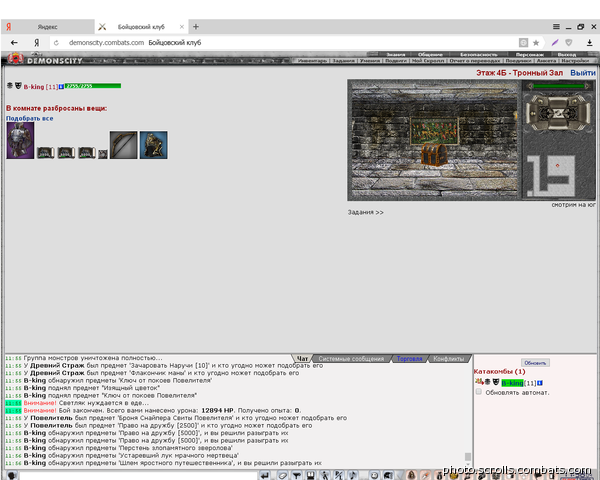Image resolution: width=600 pixels, height=480 pixels.
Task: Open the 'Инвентарь' menu item
Action: click(x=312, y=60)
